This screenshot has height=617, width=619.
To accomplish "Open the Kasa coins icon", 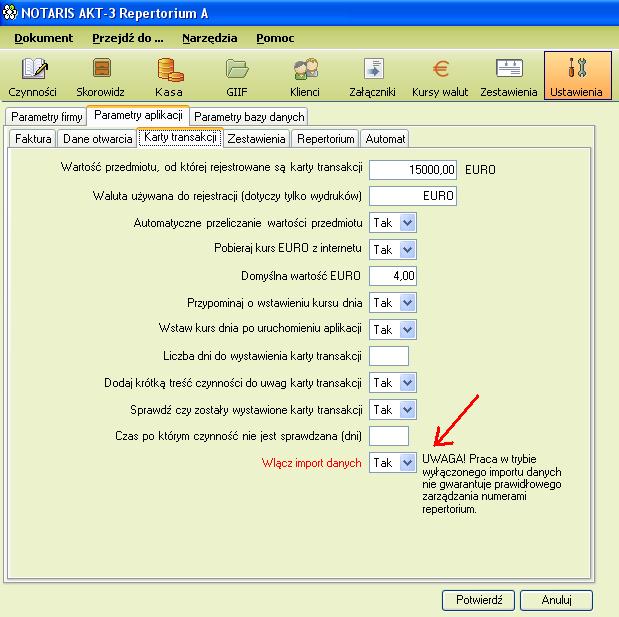I will (x=170, y=69).
